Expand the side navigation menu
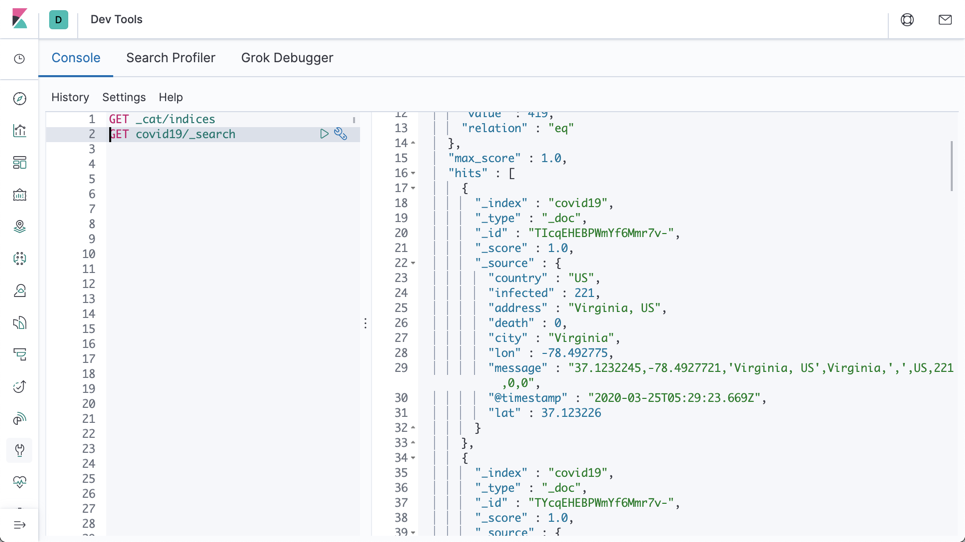 coord(20,525)
